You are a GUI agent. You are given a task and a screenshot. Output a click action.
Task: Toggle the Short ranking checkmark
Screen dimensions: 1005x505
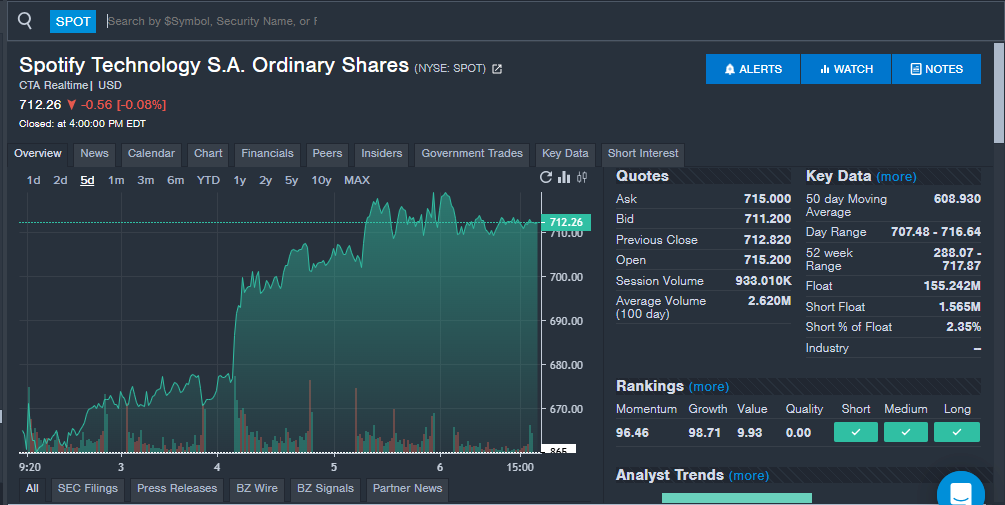point(856,432)
